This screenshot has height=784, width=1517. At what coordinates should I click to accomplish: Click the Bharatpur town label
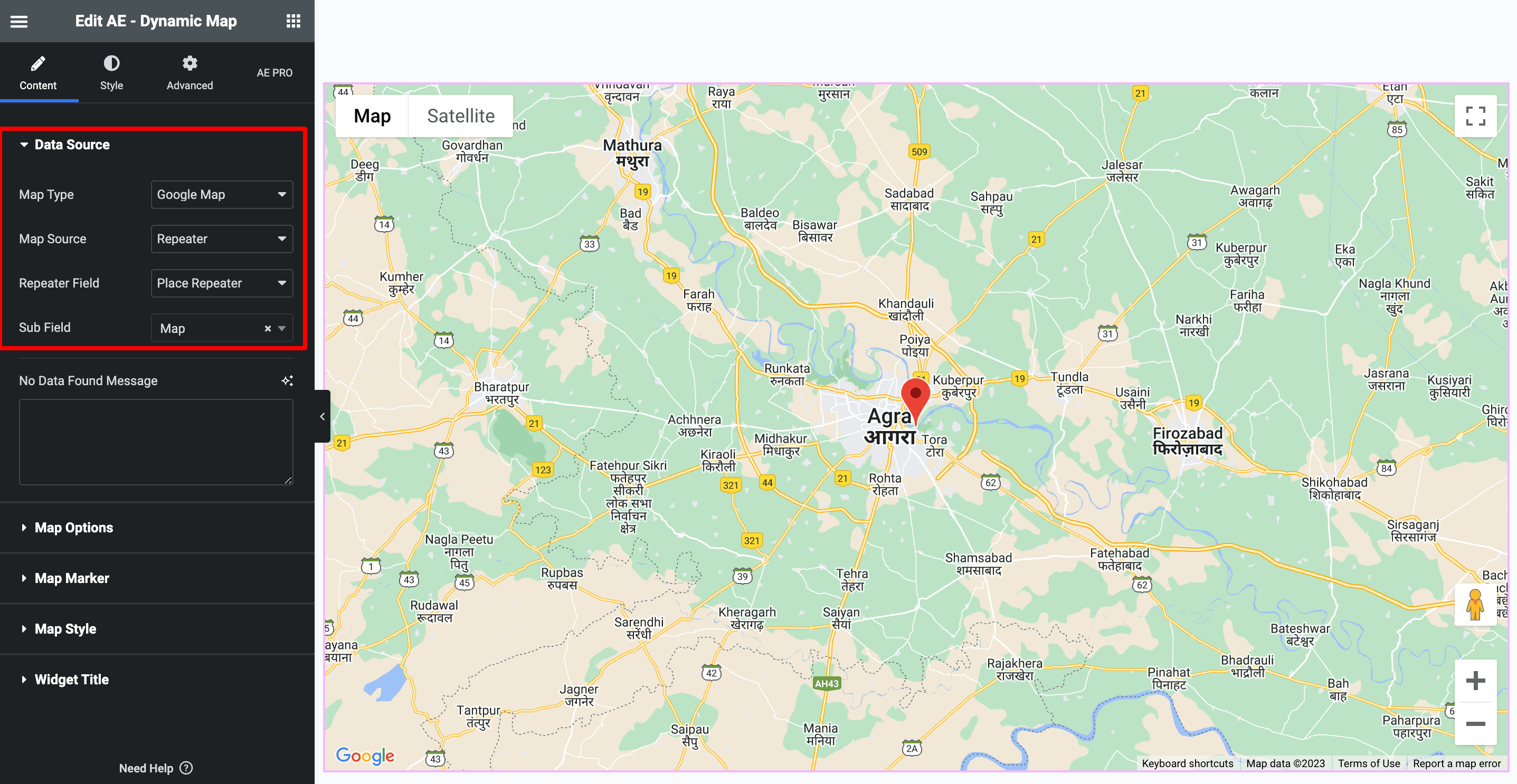click(502, 393)
